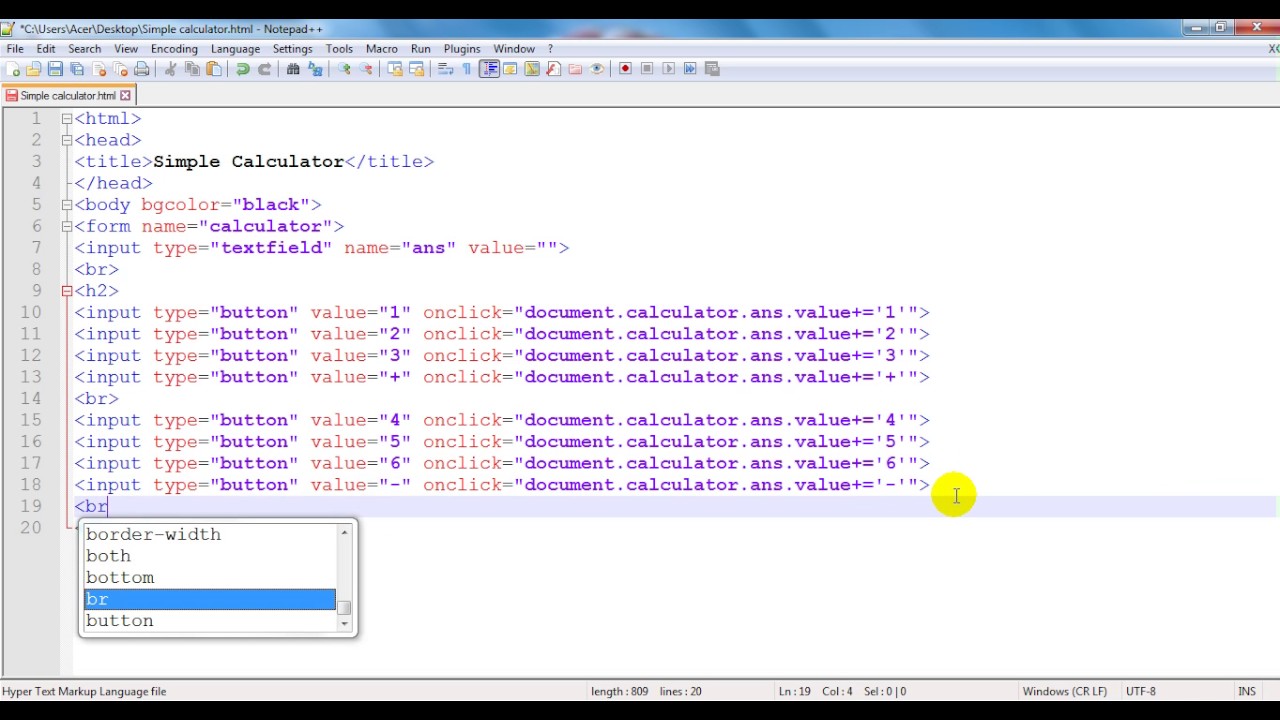Collapse the h2 fold marker on line 9
1280x720 pixels.
tap(67, 291)
